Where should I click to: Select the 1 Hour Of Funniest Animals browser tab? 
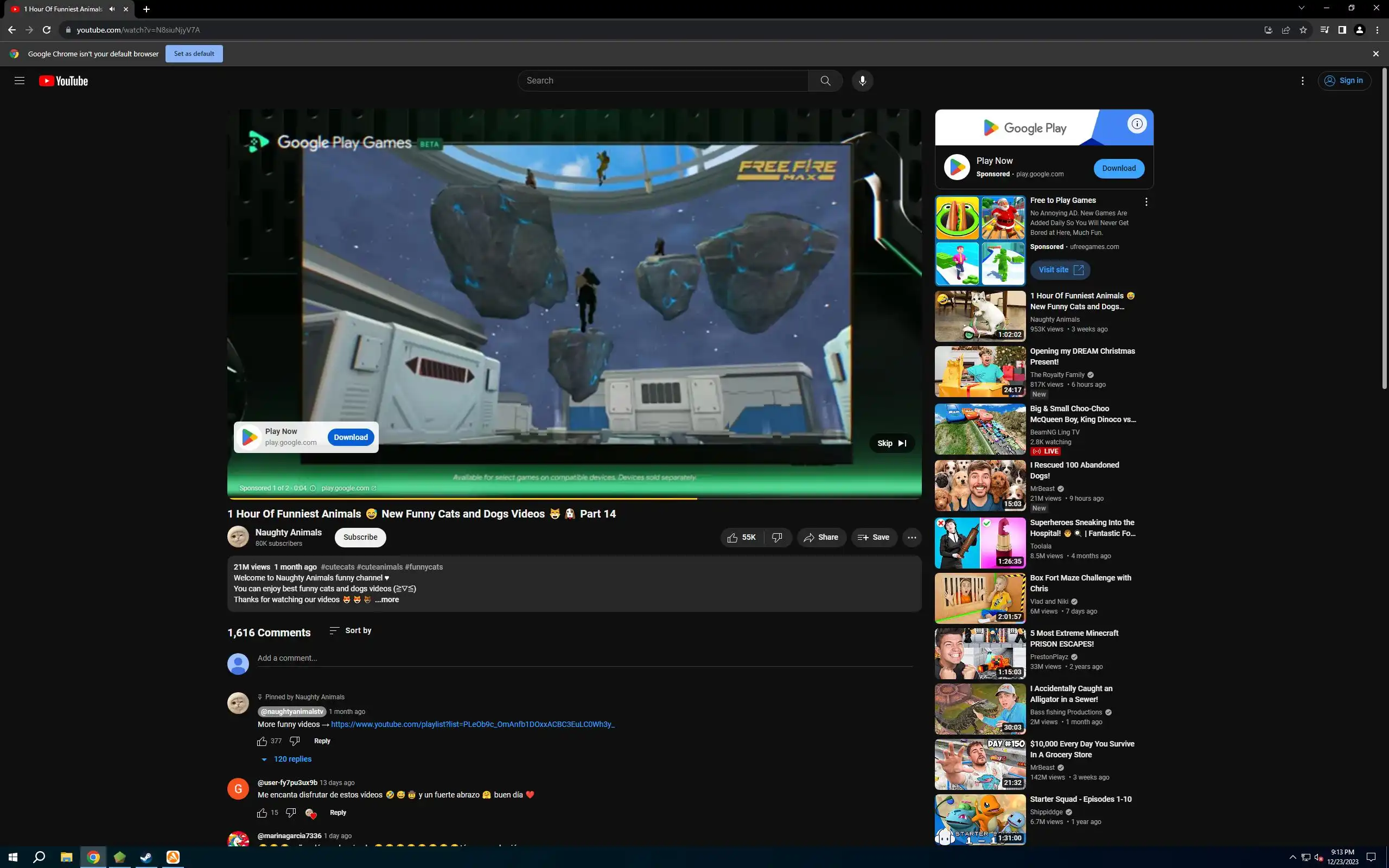coord(63,9)
